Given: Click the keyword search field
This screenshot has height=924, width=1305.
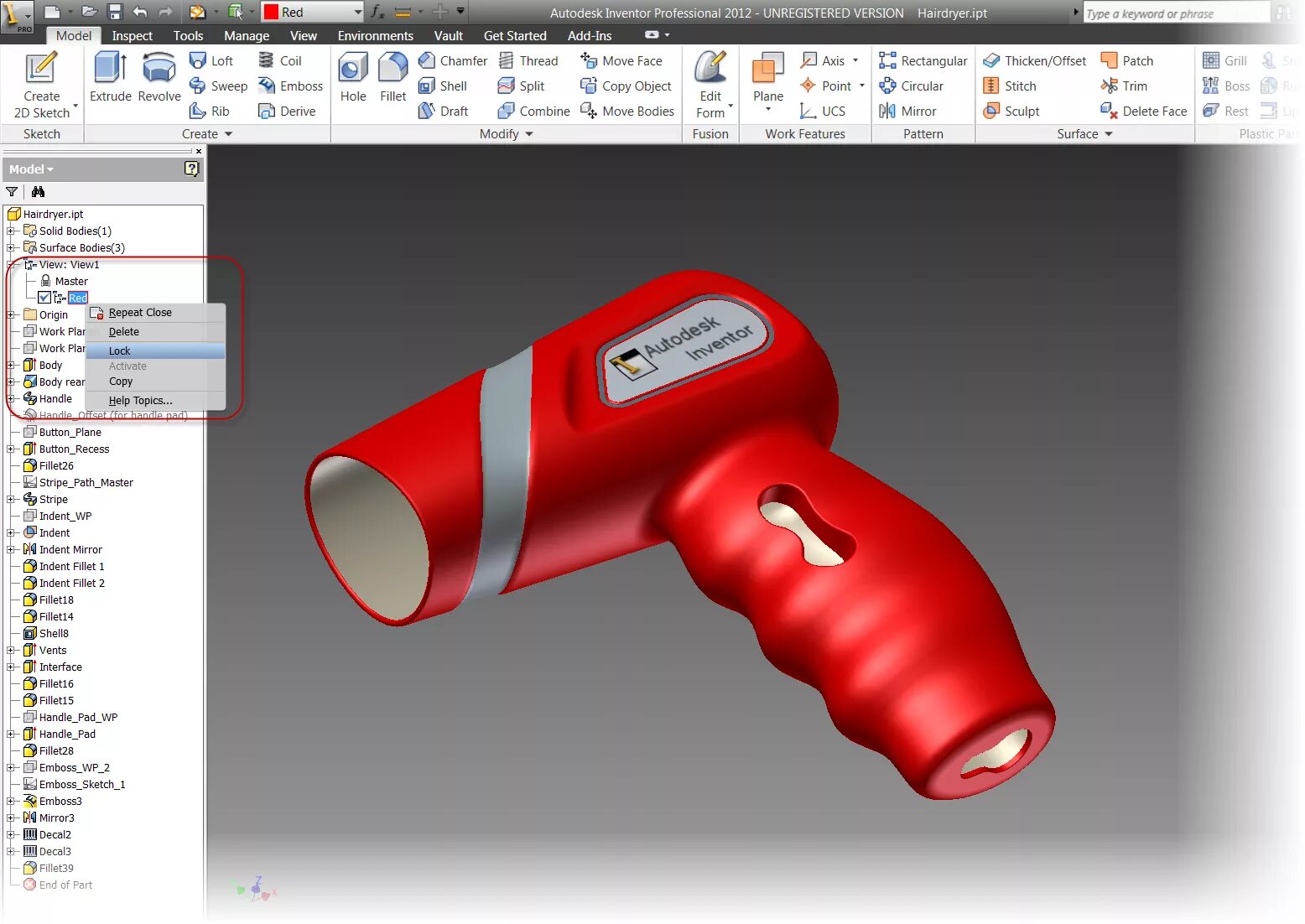Looking at the screenshot, I should (x=1176, y=13).
